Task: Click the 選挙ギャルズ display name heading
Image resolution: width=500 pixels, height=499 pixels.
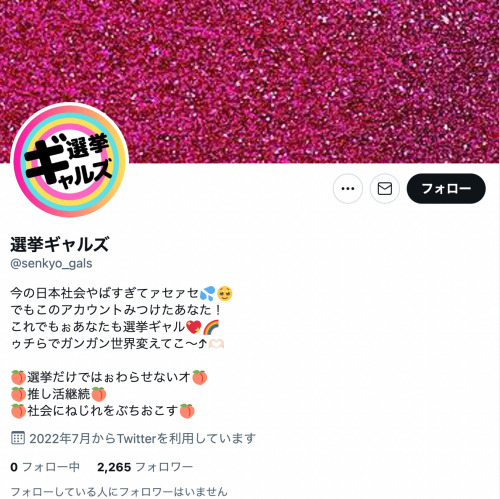Action: (x=60, y=244)
